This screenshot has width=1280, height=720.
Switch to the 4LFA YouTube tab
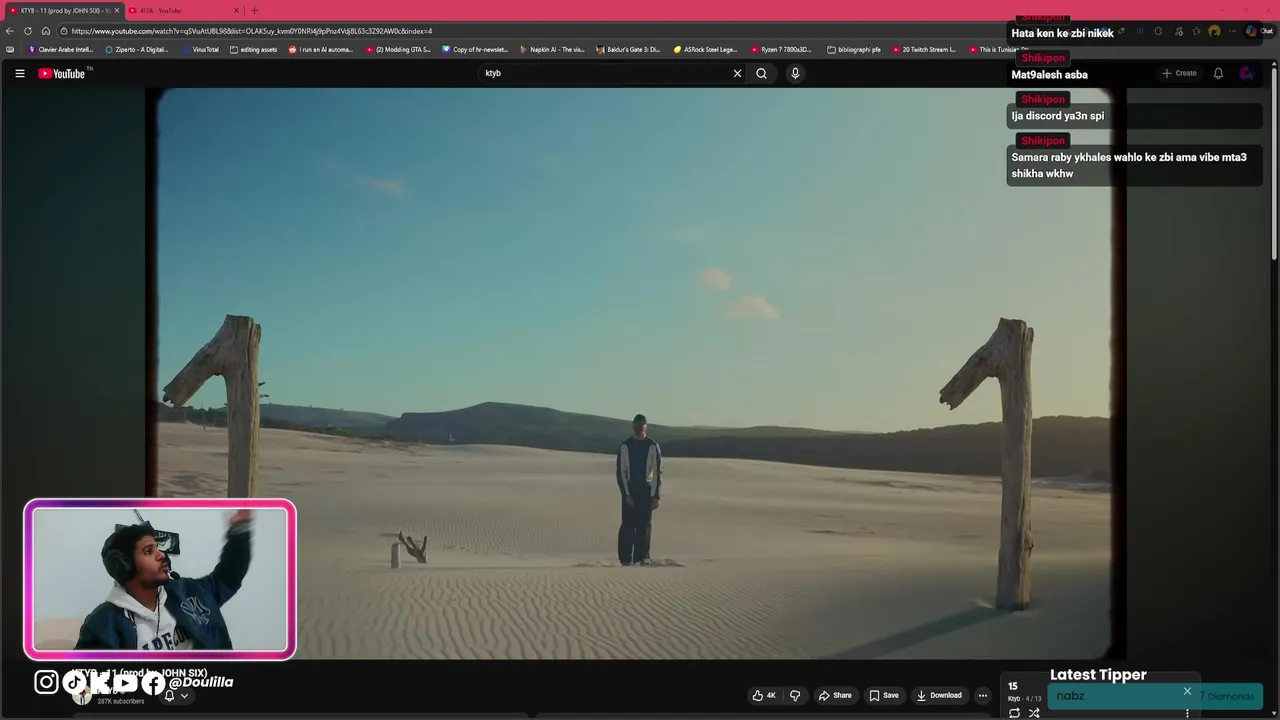tap(185, 10)
